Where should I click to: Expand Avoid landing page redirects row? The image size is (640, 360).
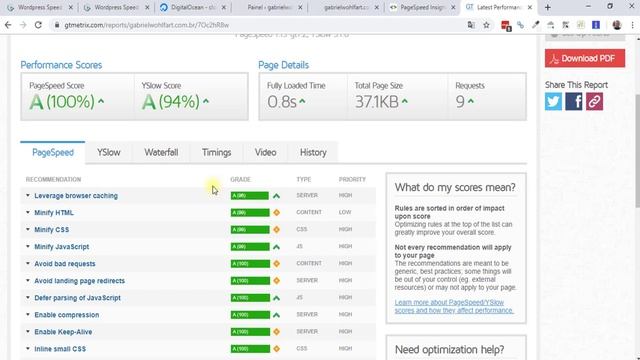click(28, 281)
